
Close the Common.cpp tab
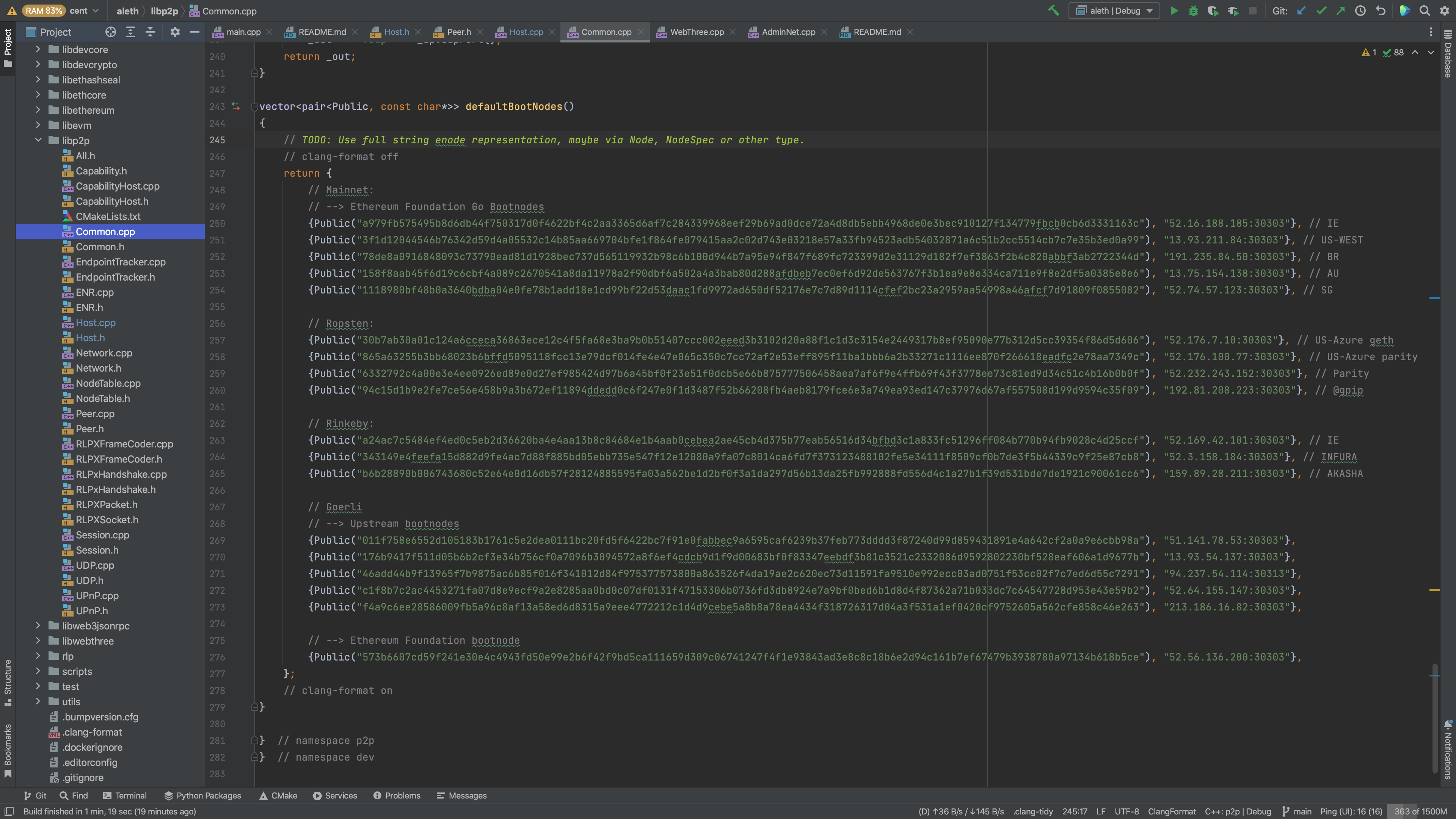tap(640, 32)
